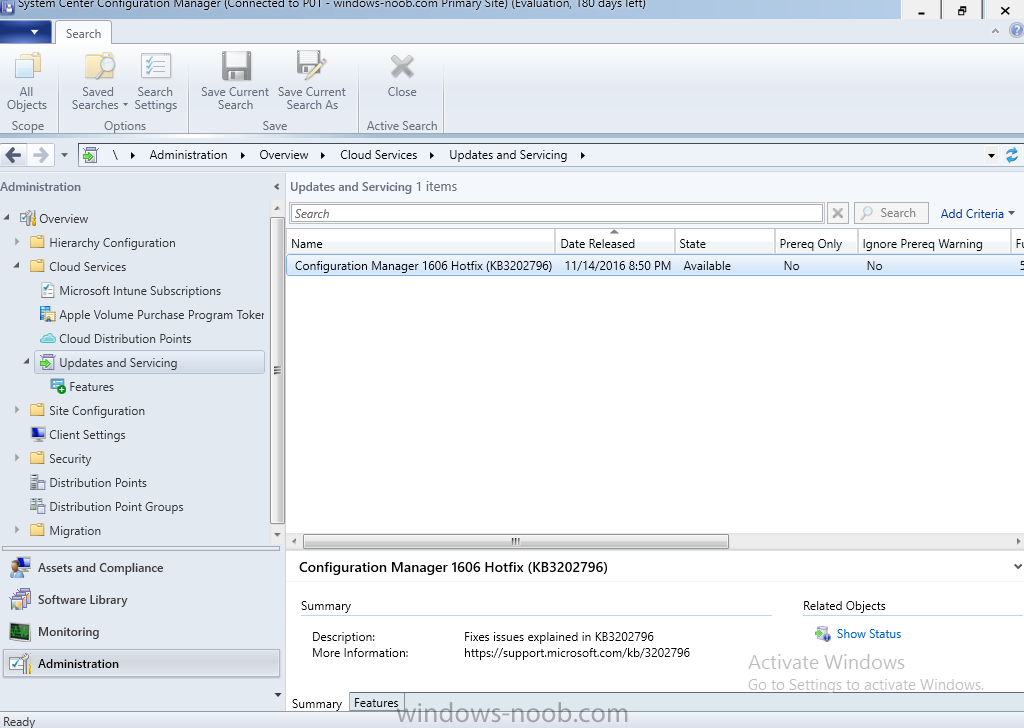Select the Search ribbon tab

click(83, 33)
